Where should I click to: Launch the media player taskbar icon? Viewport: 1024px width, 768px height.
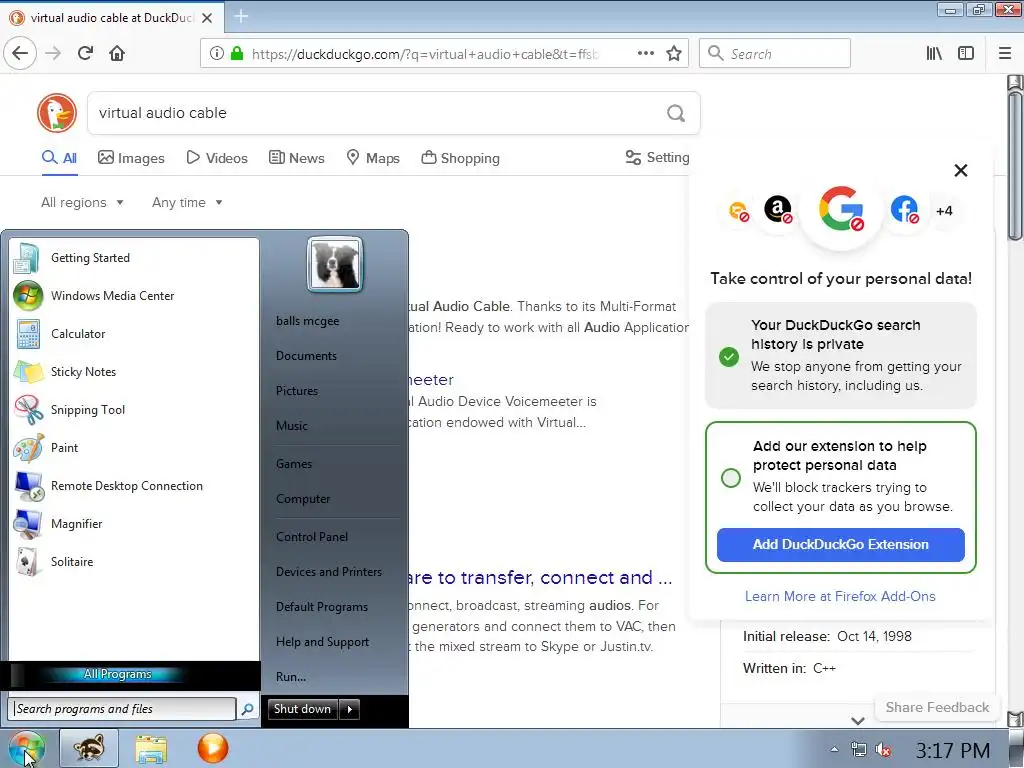(x=213, y=748)
